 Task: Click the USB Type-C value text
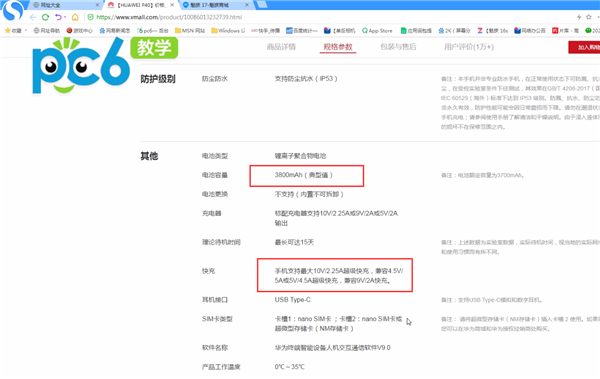pyautogui.click(x=293, y=300)
